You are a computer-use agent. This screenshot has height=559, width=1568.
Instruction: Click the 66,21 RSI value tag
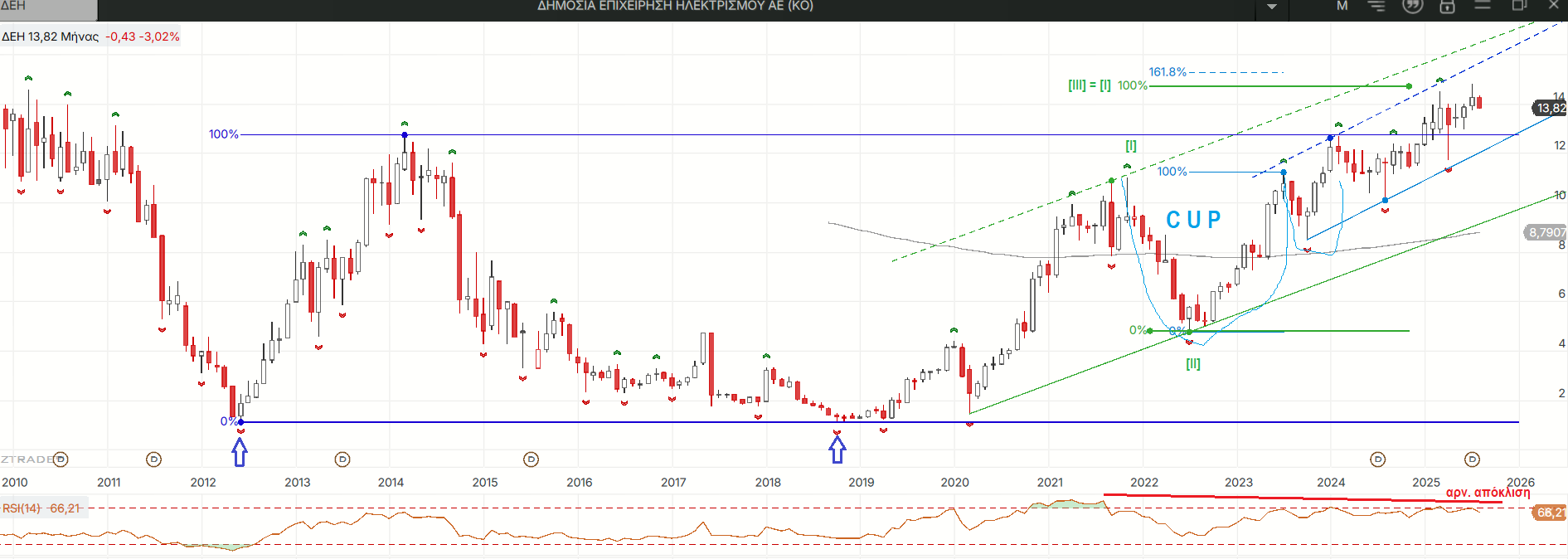[1550, 513]
